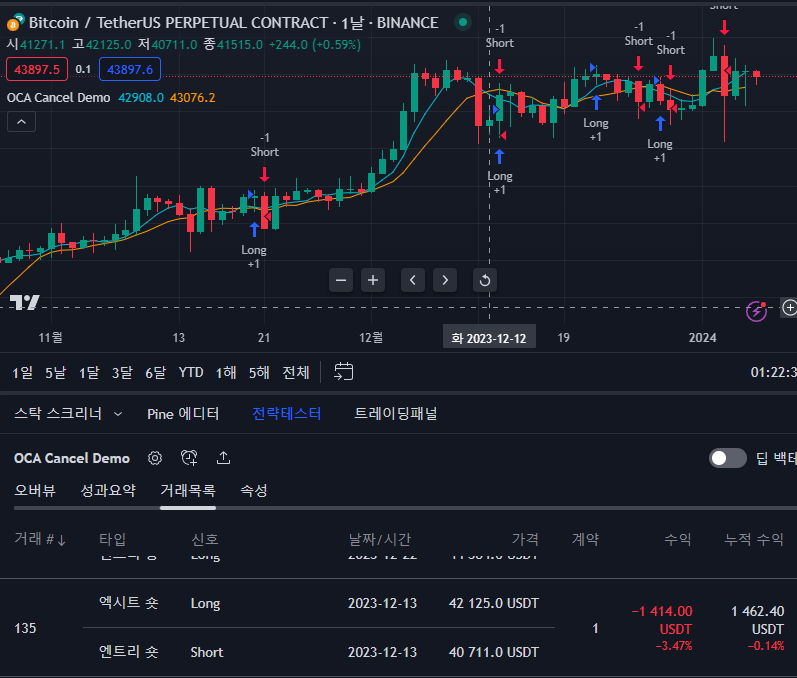
Task: Click the 타입 column header
Action: [112, 539]
